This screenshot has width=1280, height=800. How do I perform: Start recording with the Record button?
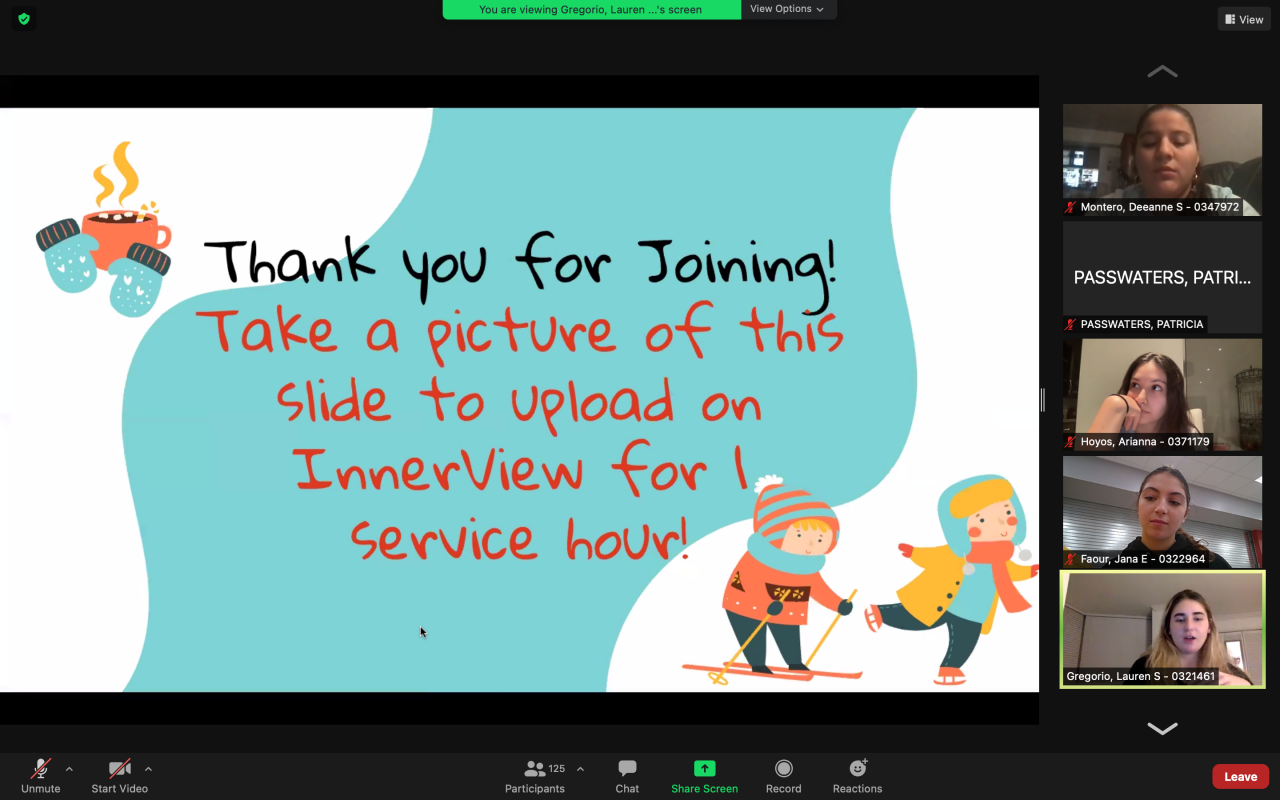coord(783,775)
